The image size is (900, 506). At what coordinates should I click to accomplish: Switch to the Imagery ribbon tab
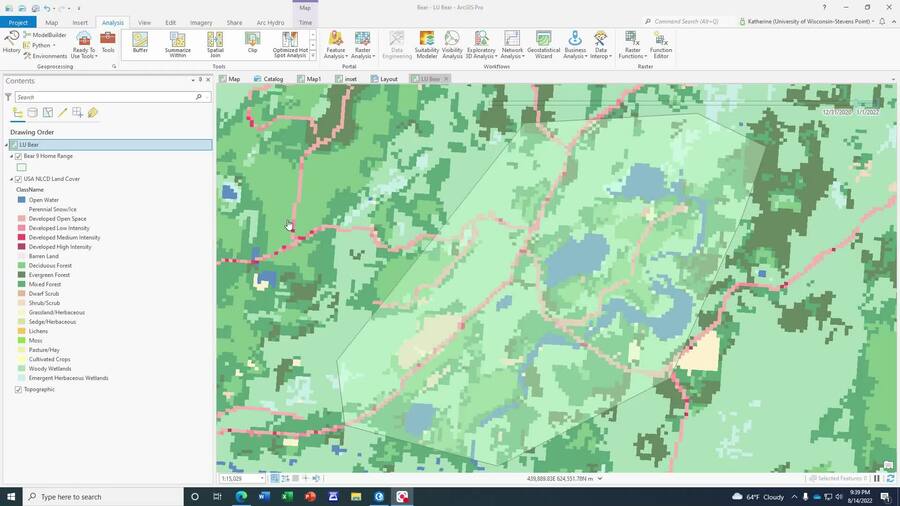[x=201, y=22]
